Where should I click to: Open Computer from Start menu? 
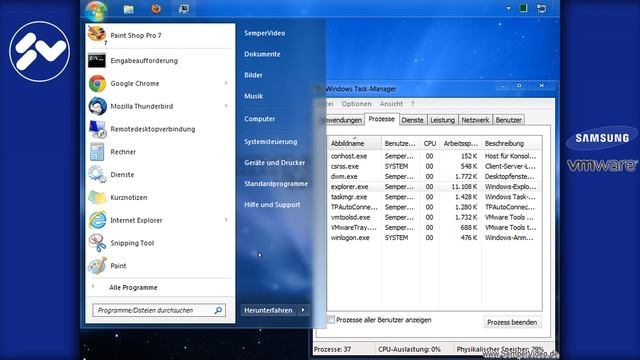pyautogui.click(x=259, y=119)
